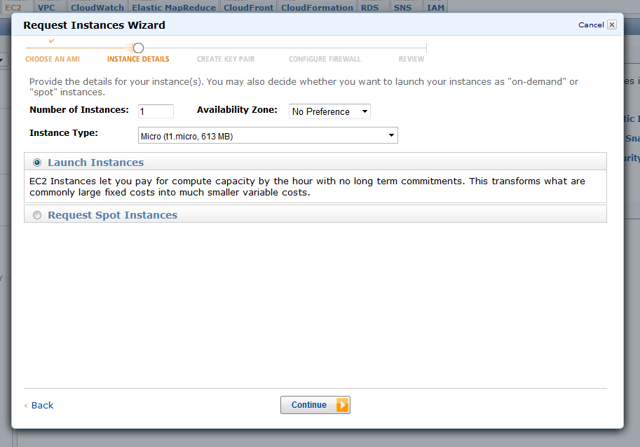640x447 pixels.
Task: Select the Launch Instances radio button
Action: click(37, 162)
